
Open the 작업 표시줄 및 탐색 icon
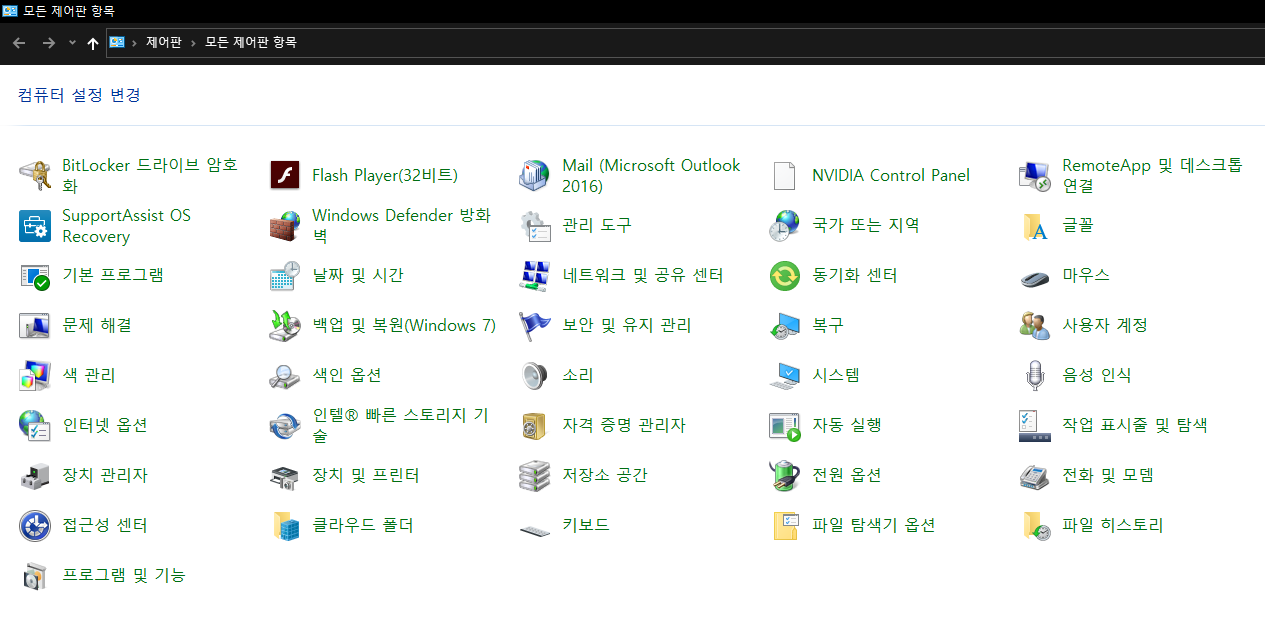[x=1035, y=426]
